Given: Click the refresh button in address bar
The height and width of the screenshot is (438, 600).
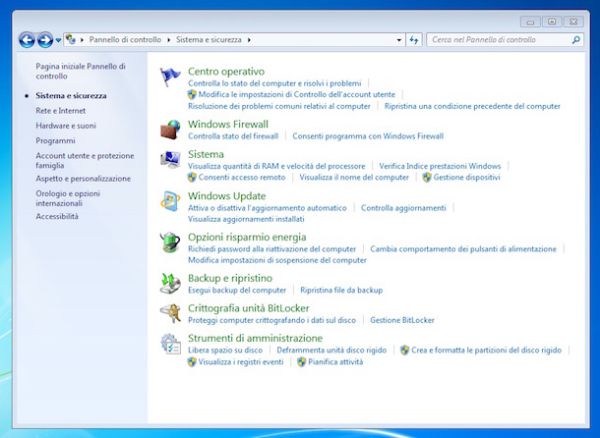Looking at the screenshot, I should (415, 40).
